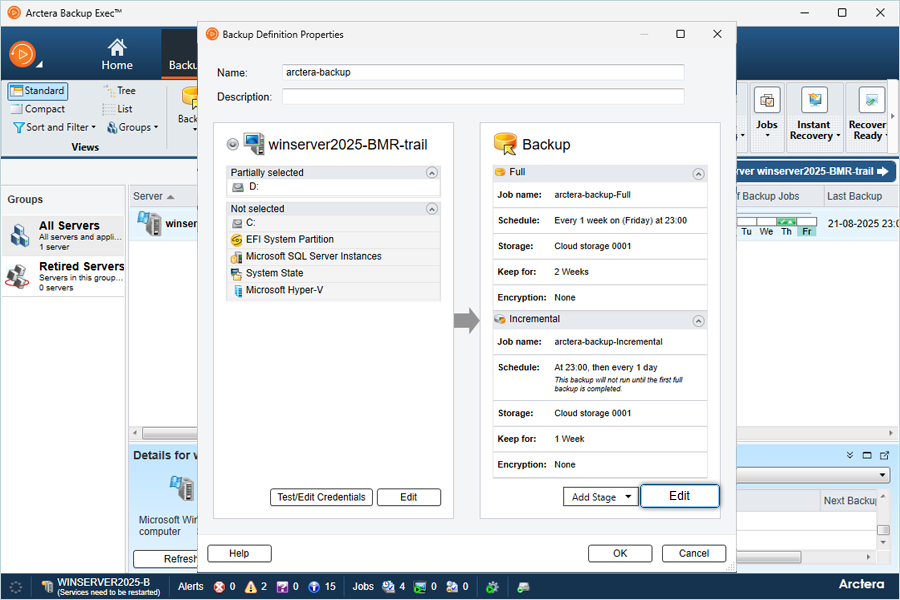Click the Microsoft Hyper-V icon
900x600 pixels.
(238, 291)
